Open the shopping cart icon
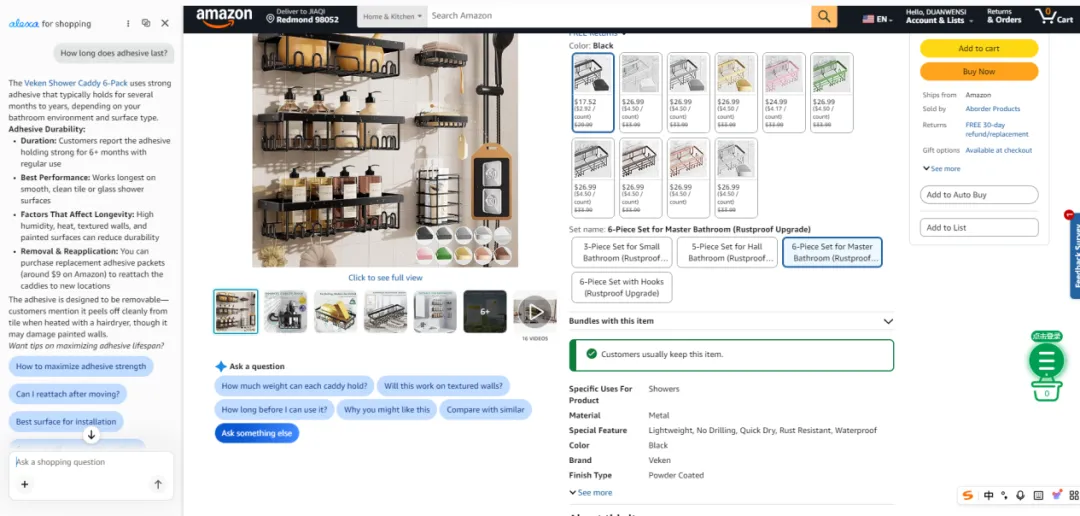This screenshot has width=1080, height=516. coord(1054,16)
